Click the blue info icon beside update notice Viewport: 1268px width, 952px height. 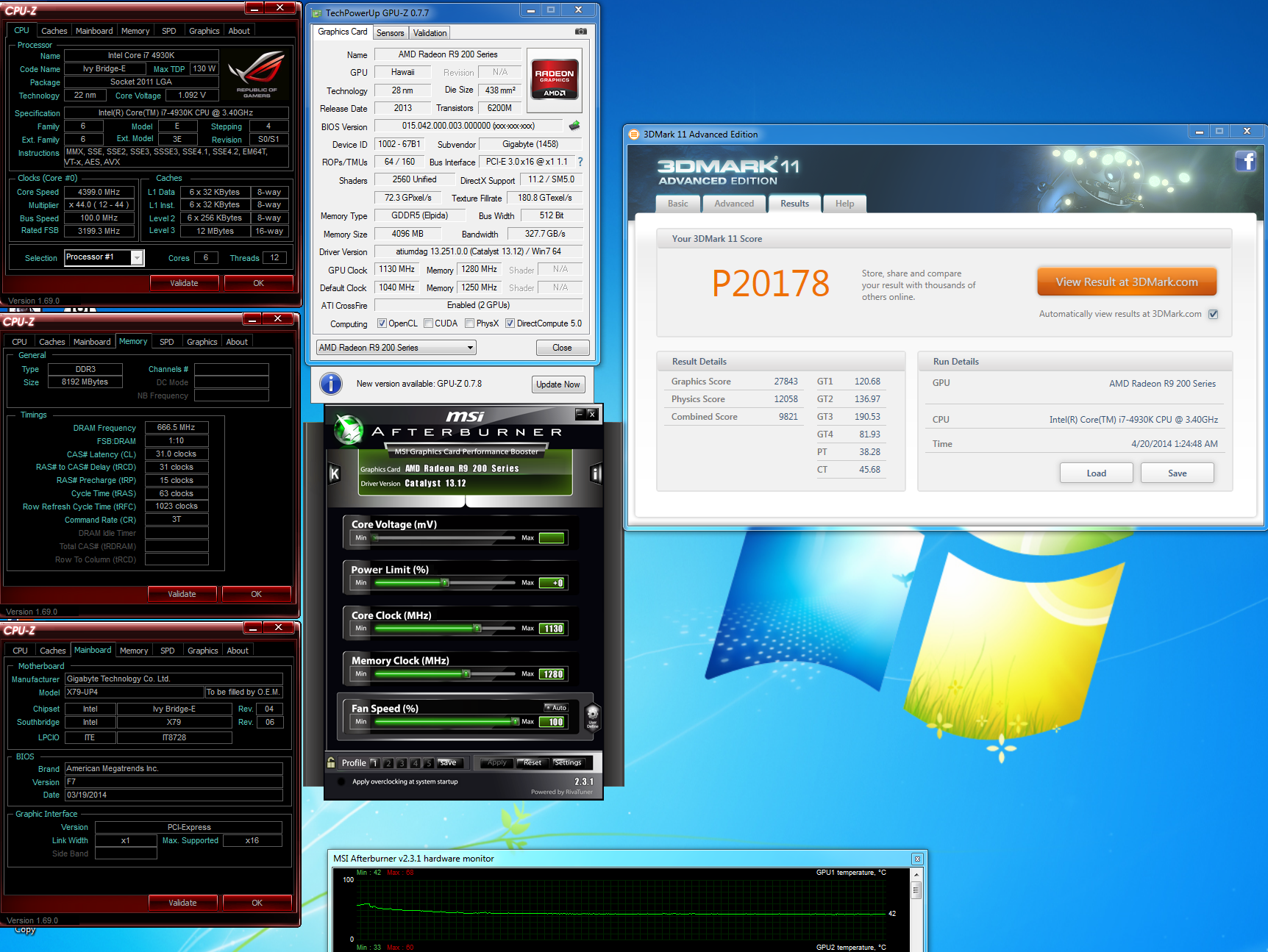[331, 384]
